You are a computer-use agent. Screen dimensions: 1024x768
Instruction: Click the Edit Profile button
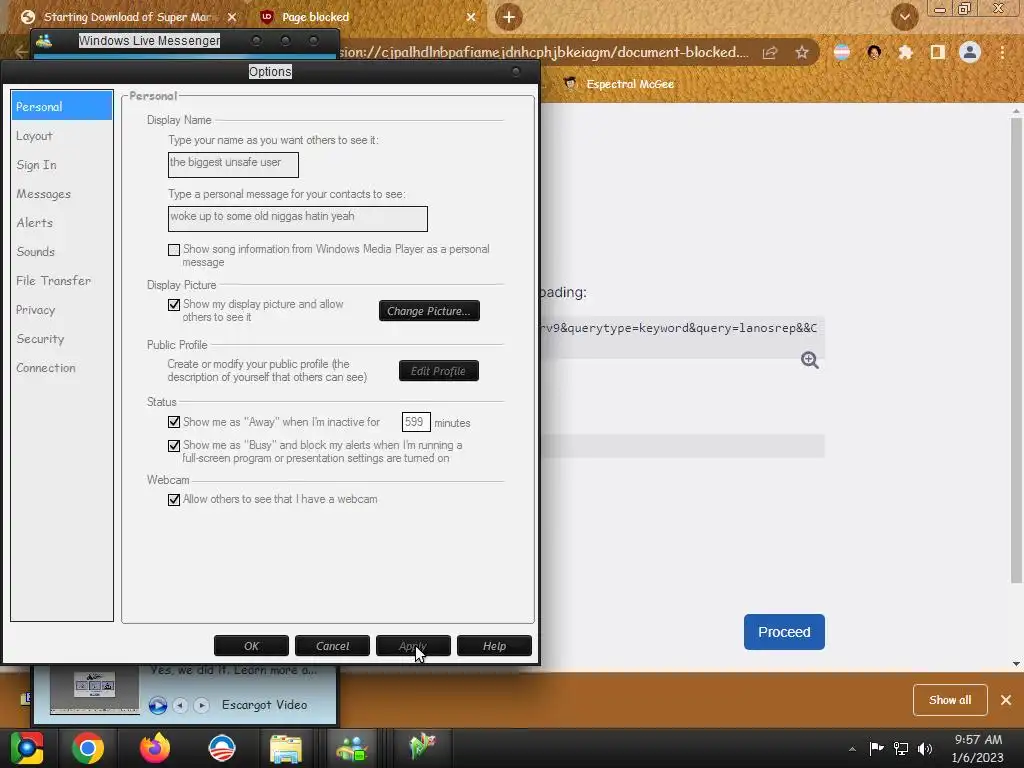pyautogui.click(x=439, y=371)
